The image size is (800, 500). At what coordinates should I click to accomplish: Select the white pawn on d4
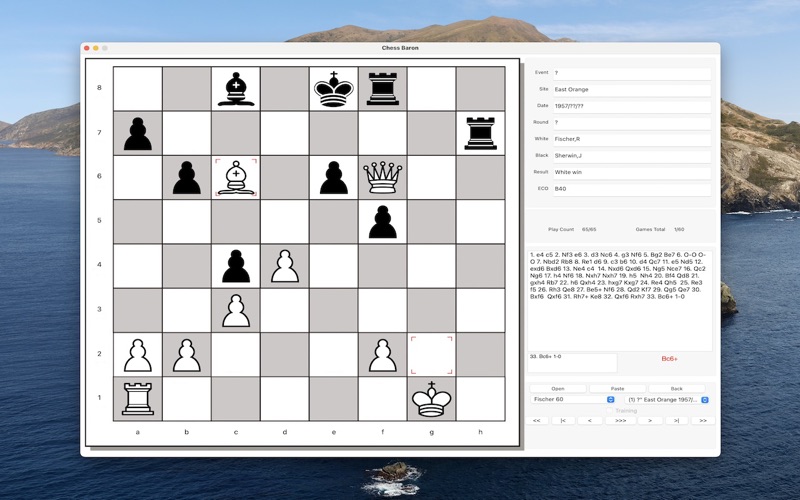(x=285, y=266)
